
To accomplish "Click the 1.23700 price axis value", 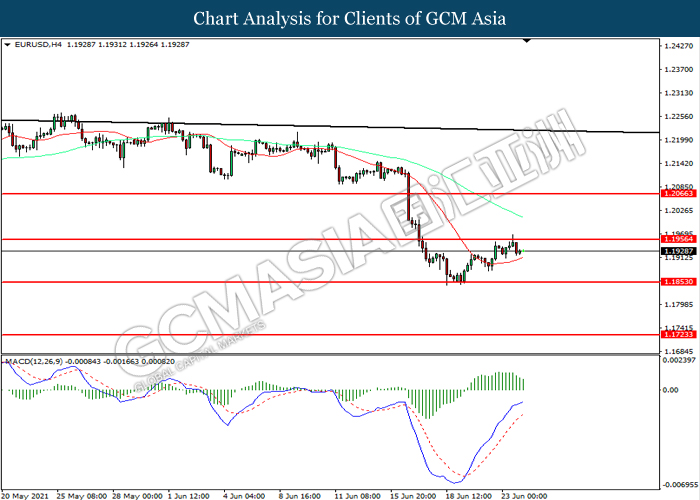I will (x=679, y=70).
